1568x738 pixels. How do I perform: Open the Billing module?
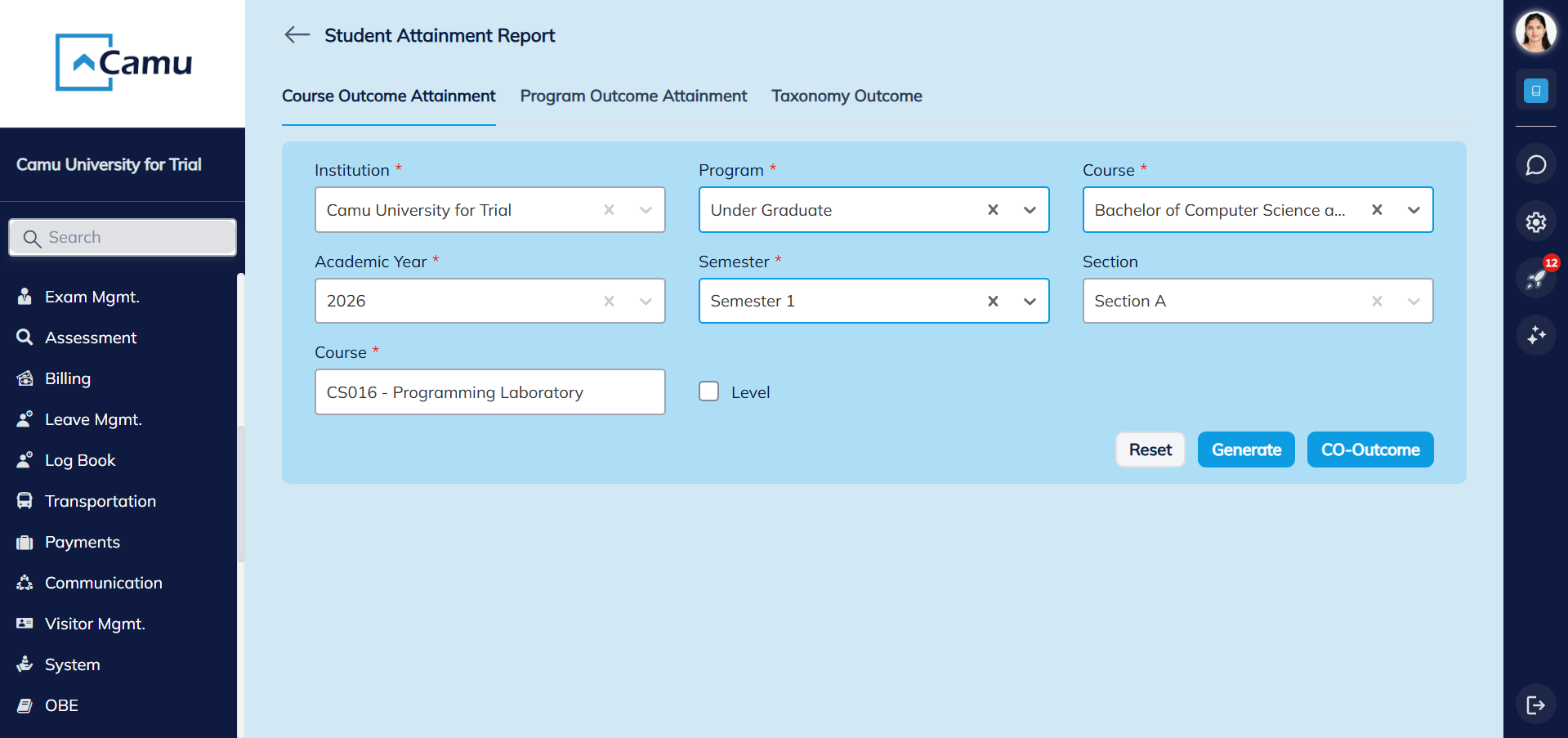coord(69,378)
